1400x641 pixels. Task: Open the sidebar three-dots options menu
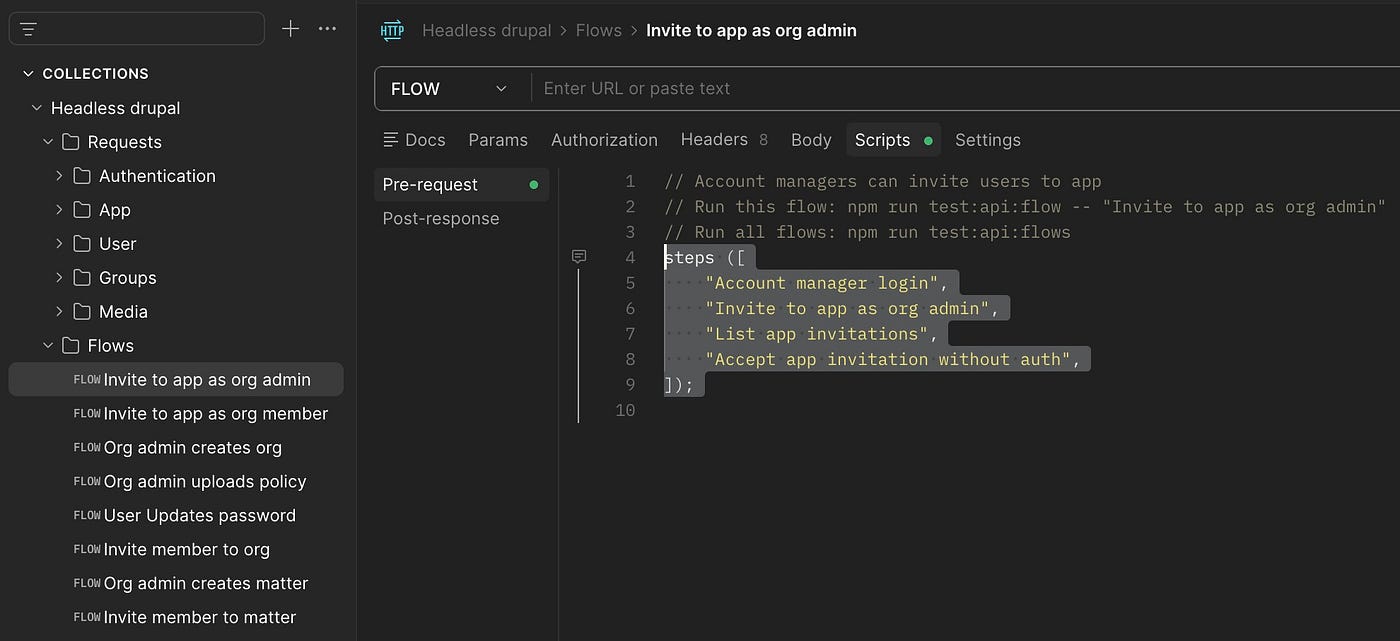[327, 29]
